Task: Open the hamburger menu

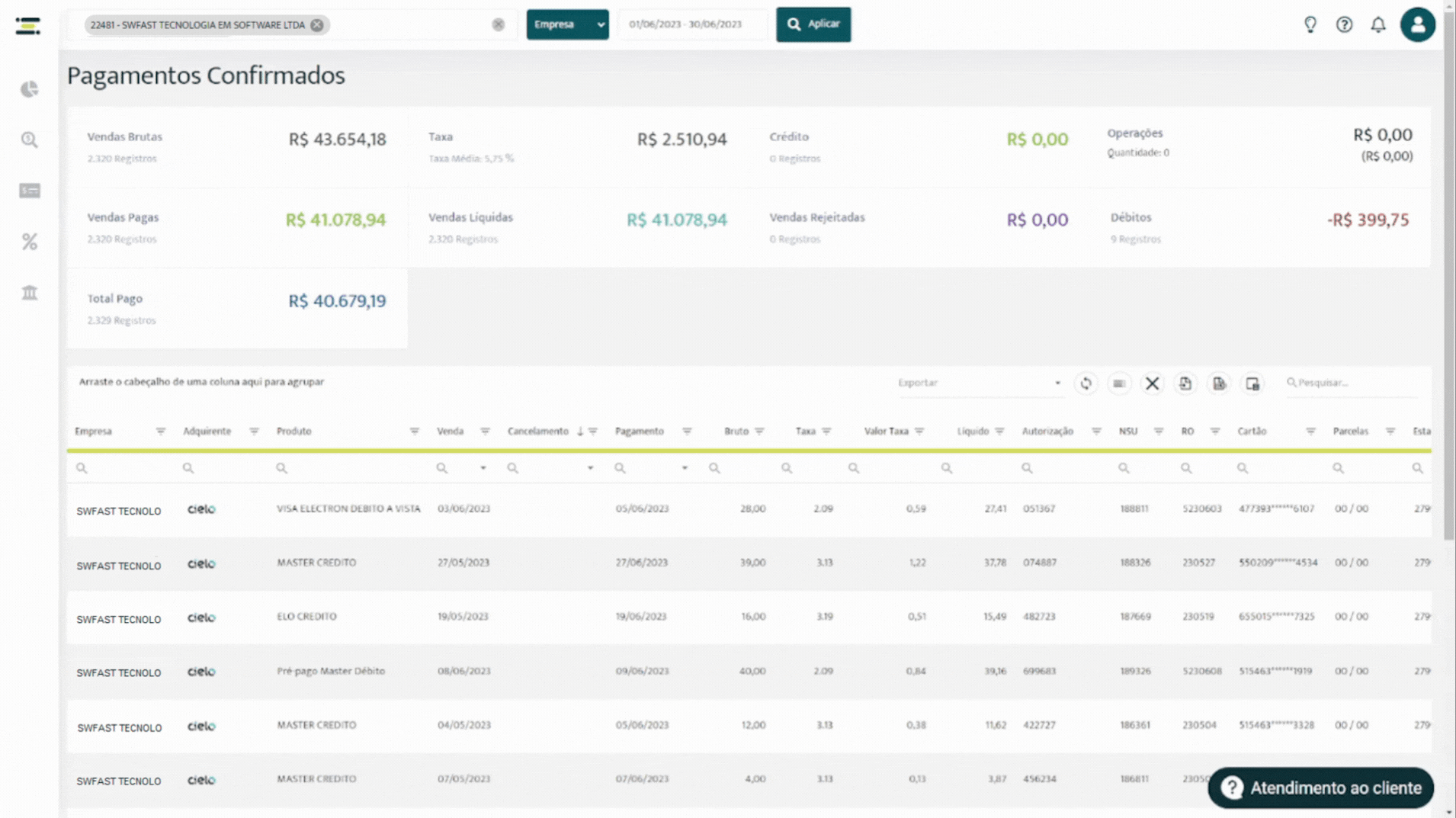Action: tap(28, 26)
